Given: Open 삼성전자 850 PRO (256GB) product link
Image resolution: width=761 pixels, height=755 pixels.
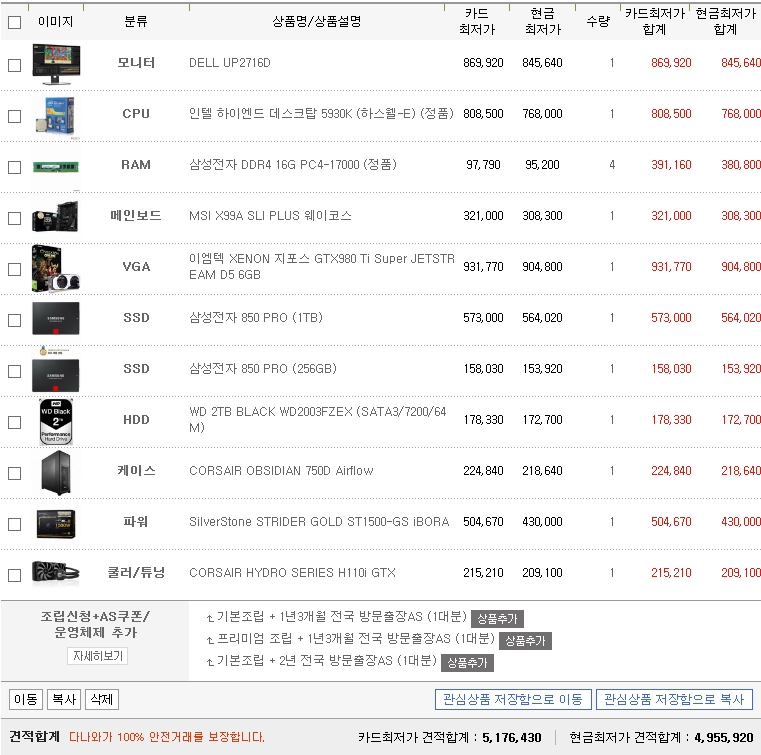Looking at the screenshot, I should pos(263,368).
